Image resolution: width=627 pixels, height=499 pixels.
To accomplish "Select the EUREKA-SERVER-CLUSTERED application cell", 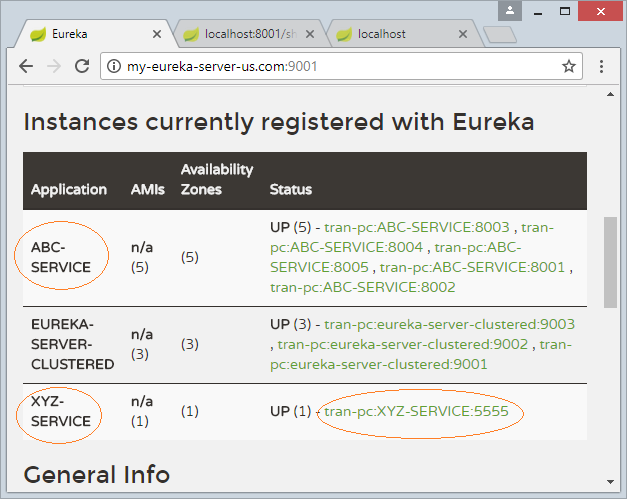I will click(72, 344).
